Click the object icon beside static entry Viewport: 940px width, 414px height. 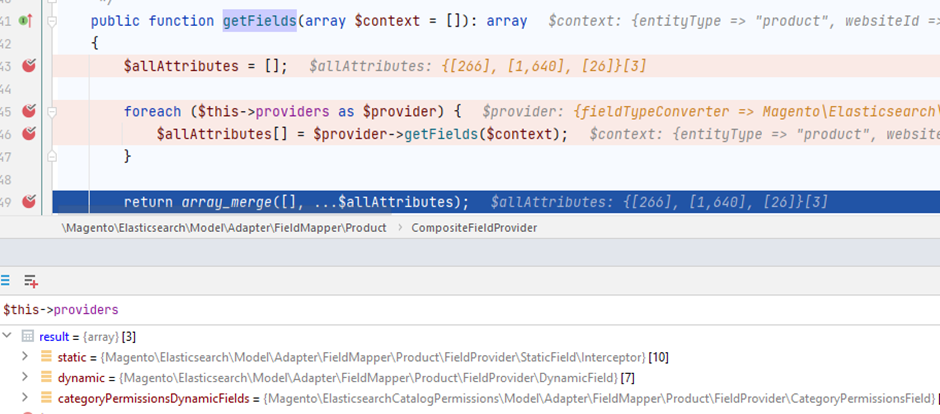pyautogui.click(x=46, y=357)
